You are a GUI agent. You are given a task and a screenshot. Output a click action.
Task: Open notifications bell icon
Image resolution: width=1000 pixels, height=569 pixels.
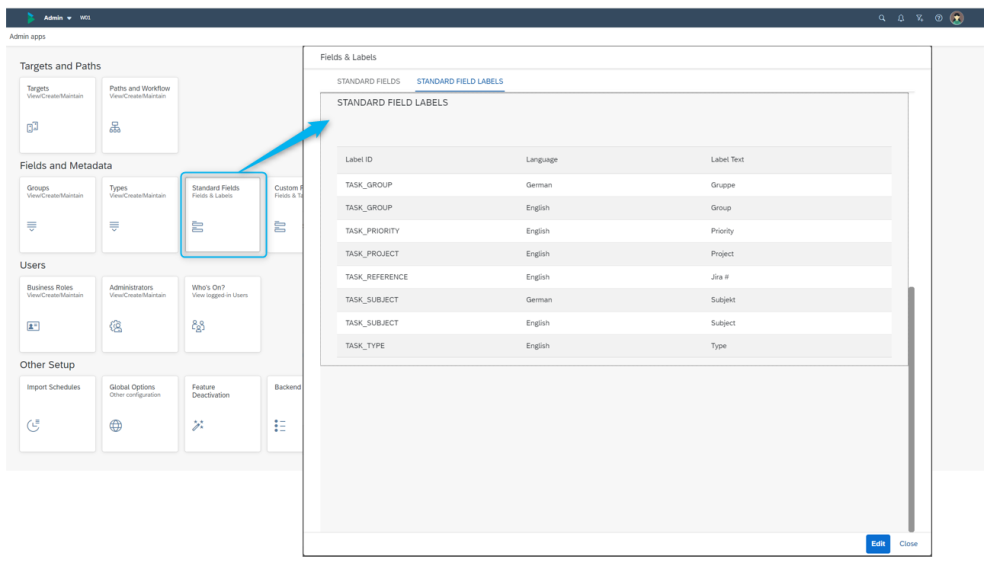pos(901,18)
